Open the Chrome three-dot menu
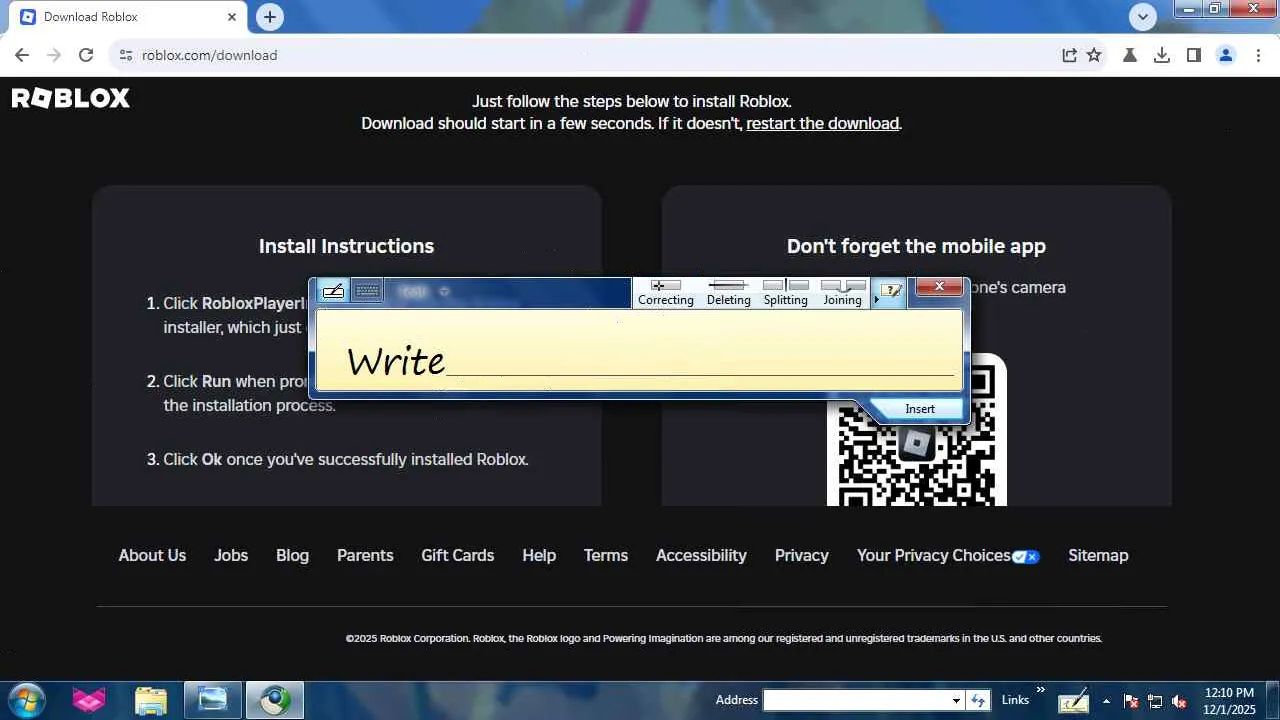Image resolution: width=1280 pixels, height=720 pixels. [1258, 55]
